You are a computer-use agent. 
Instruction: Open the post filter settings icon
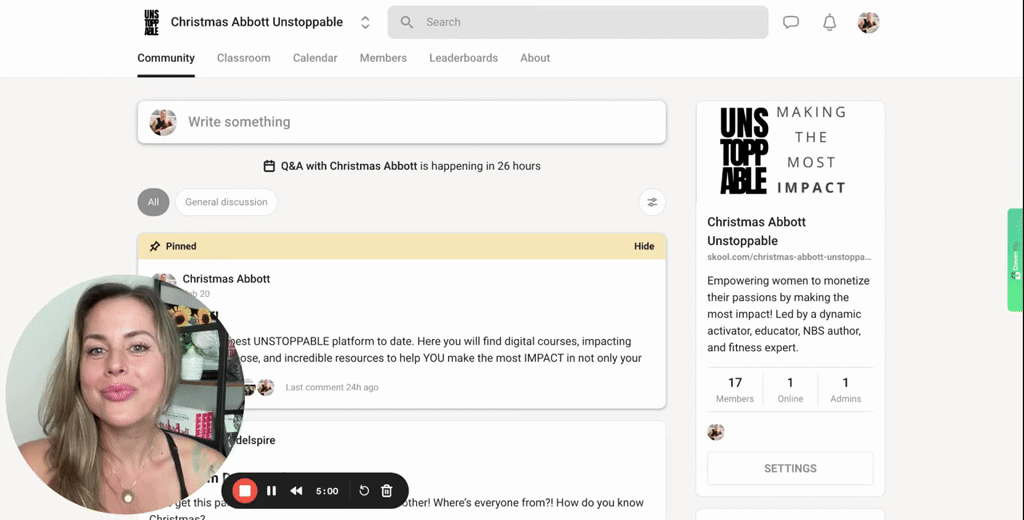point(652,202)
